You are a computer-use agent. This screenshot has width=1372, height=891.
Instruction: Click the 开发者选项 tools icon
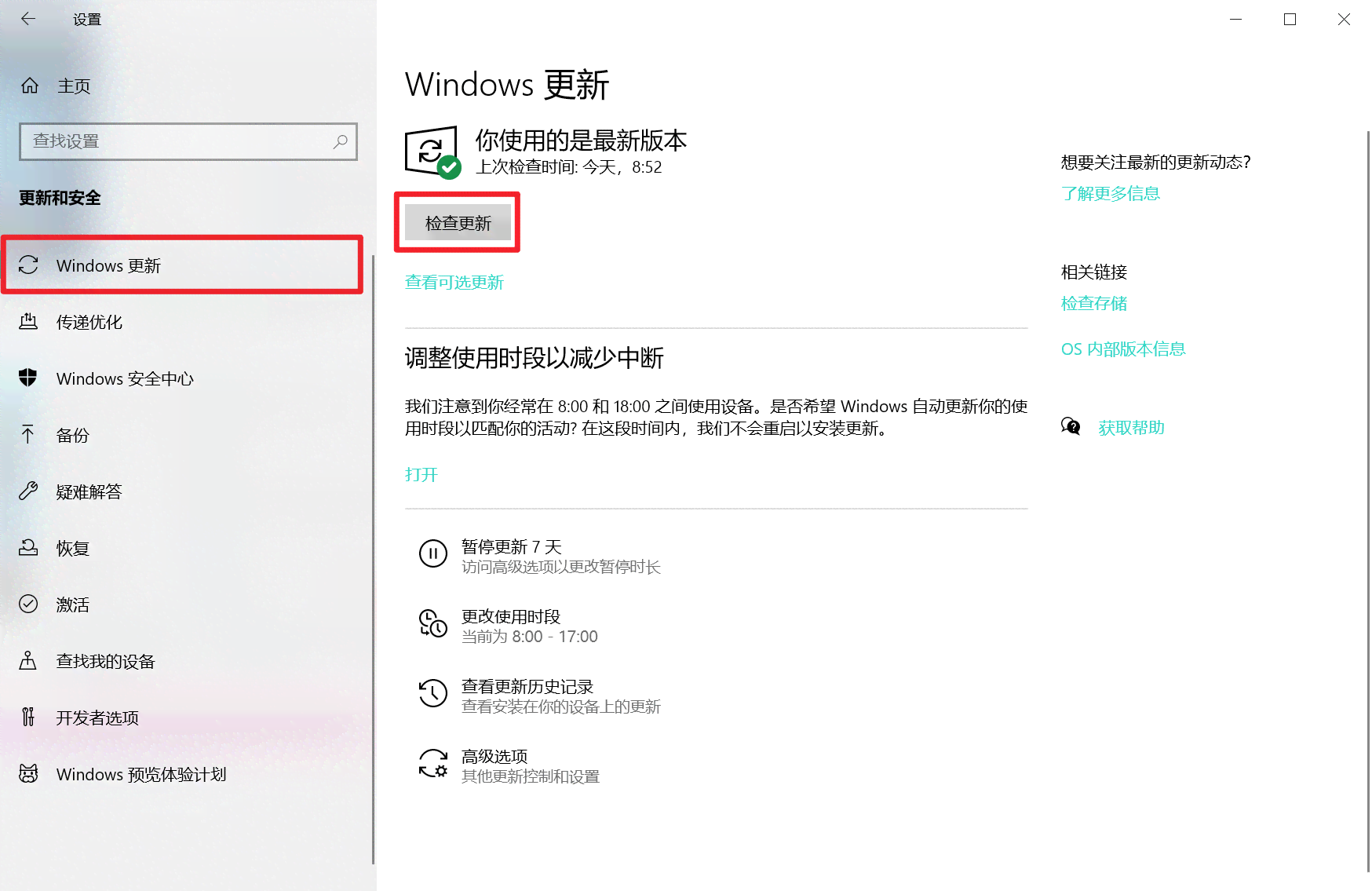point(28,718)
